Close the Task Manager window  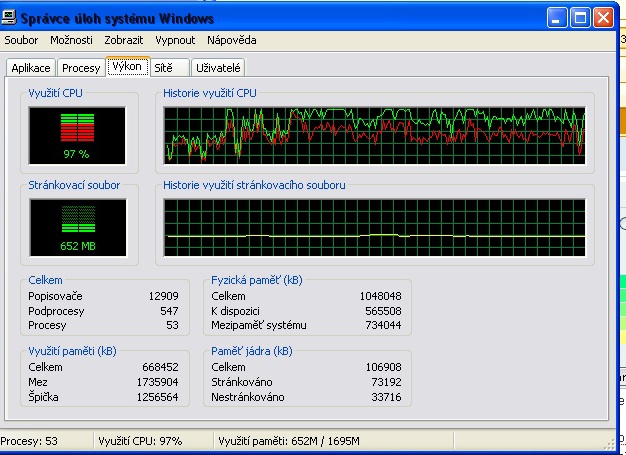tap(603, 18)
